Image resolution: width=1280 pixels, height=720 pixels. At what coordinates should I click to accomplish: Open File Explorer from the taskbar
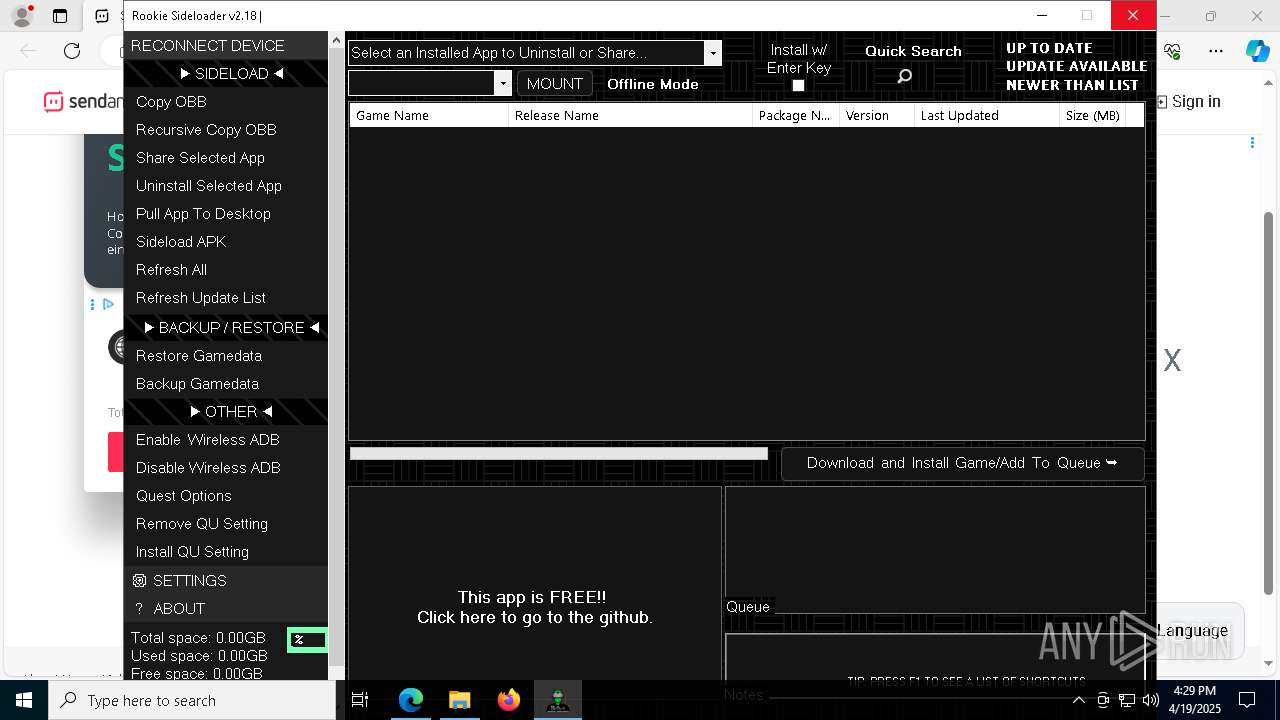(459, 700)
